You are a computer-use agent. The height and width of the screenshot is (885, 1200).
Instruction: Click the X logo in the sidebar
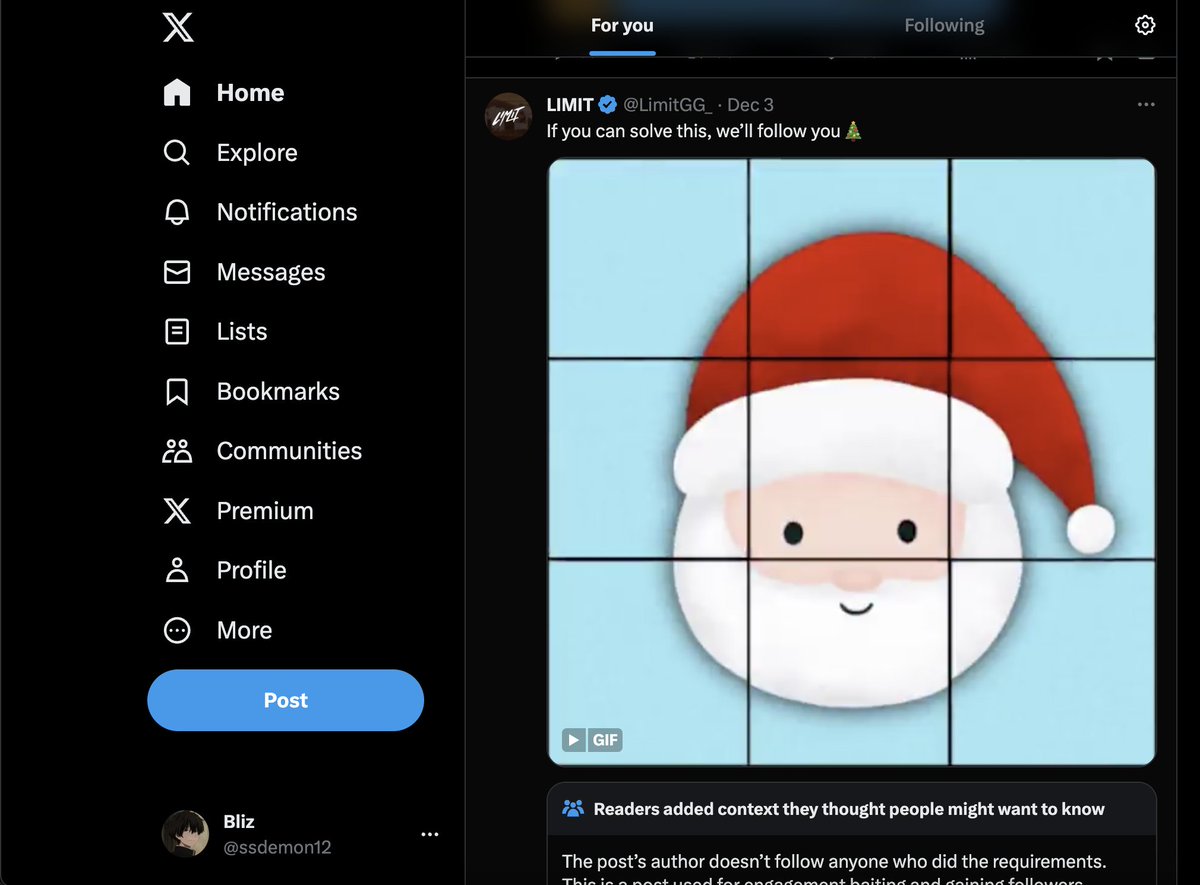pyautogui.click(x=177, y=26)
